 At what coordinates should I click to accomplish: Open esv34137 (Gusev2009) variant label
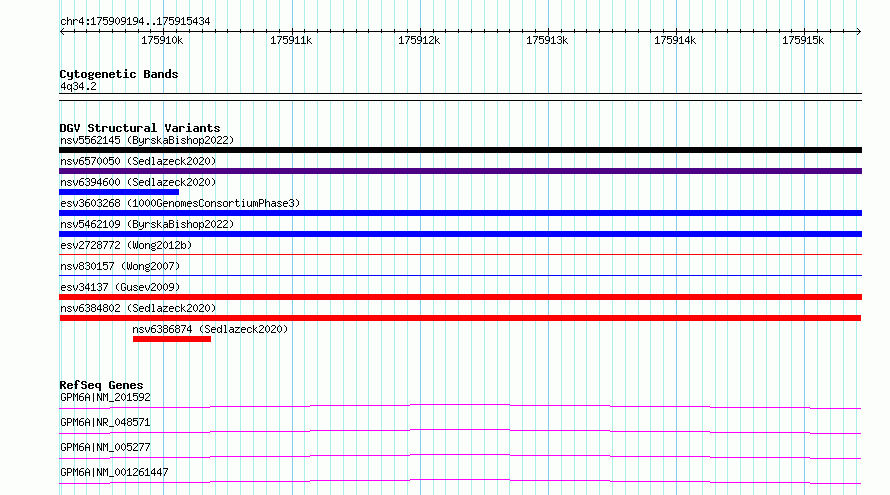120,287
